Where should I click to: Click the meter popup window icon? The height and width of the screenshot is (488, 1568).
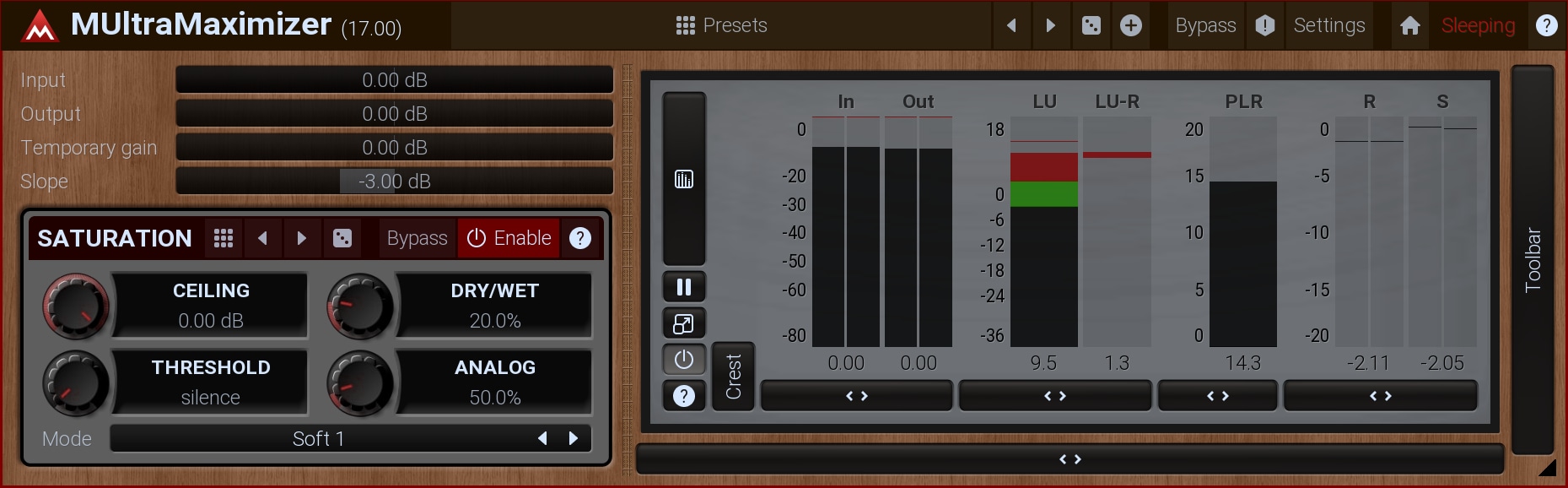(684, 323)
